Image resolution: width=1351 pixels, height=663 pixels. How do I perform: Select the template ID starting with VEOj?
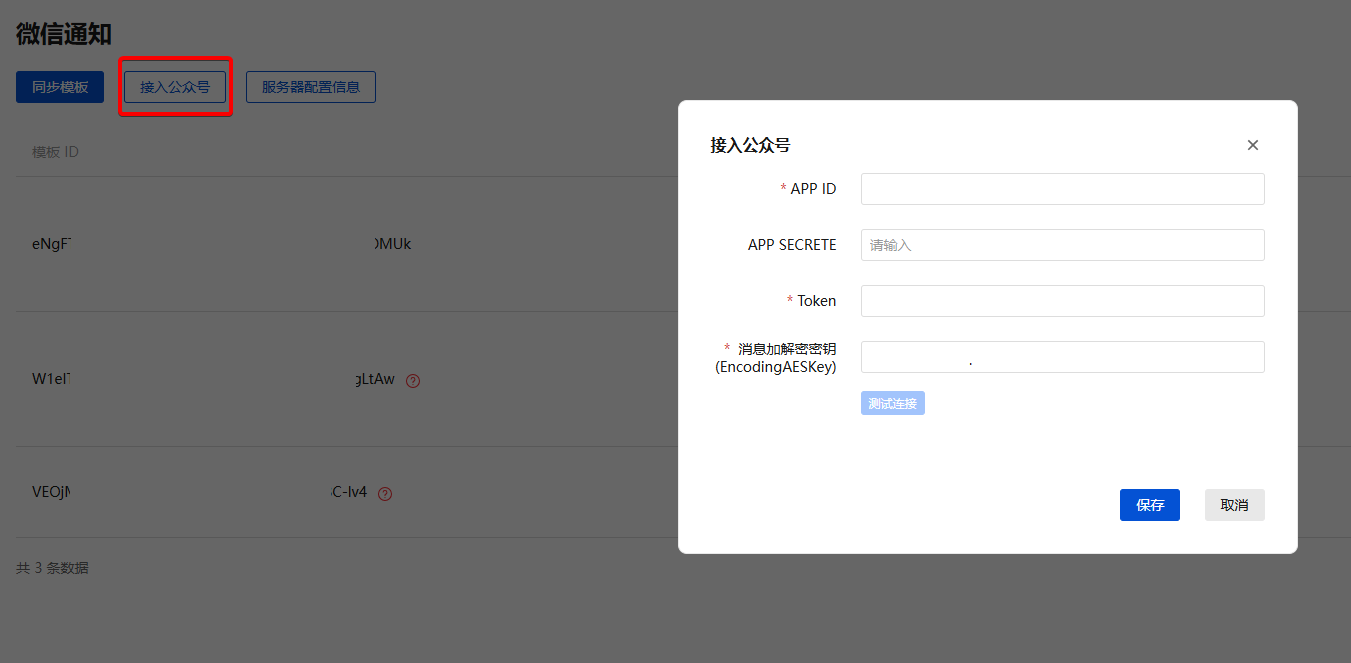[x=200, y=492]
